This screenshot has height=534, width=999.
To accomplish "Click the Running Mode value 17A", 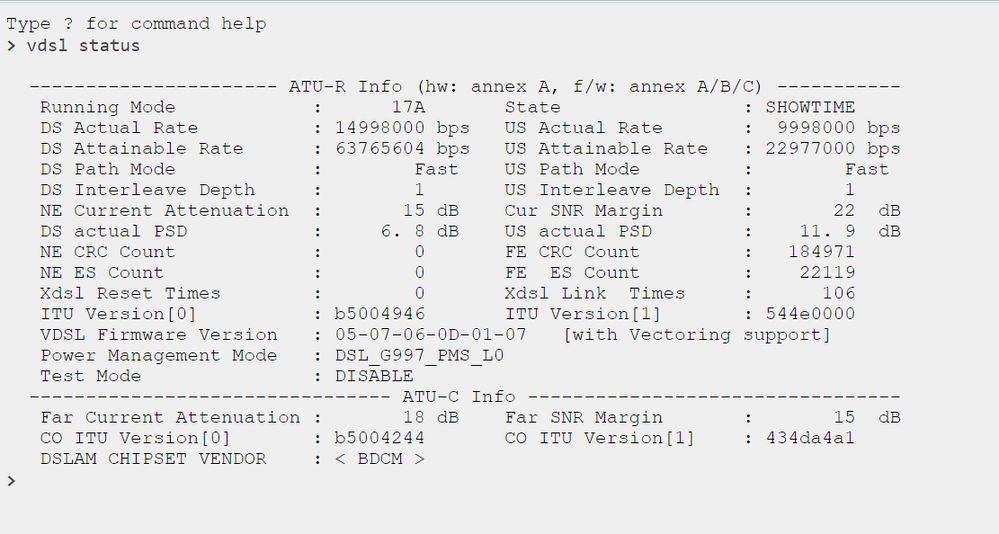I will click(410, 107).
